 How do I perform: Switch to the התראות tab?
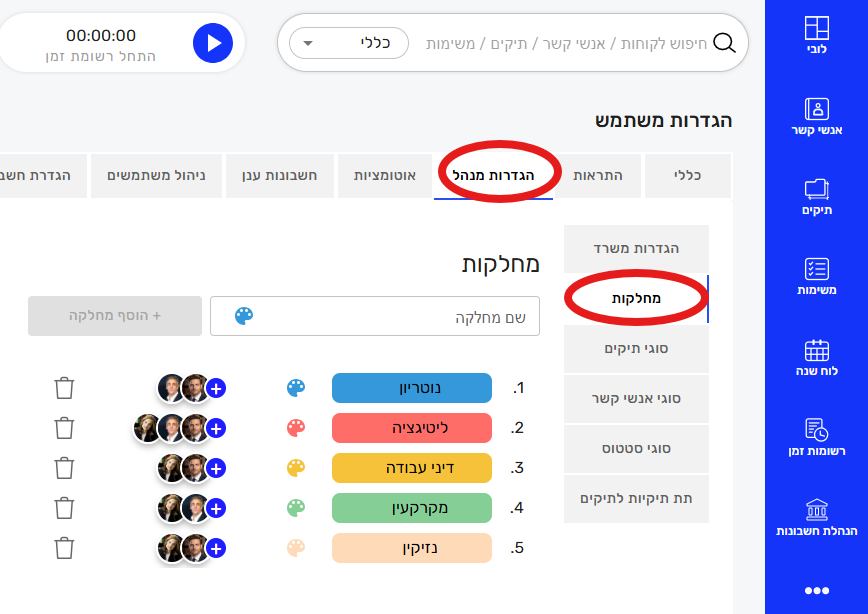coord(598,175)
